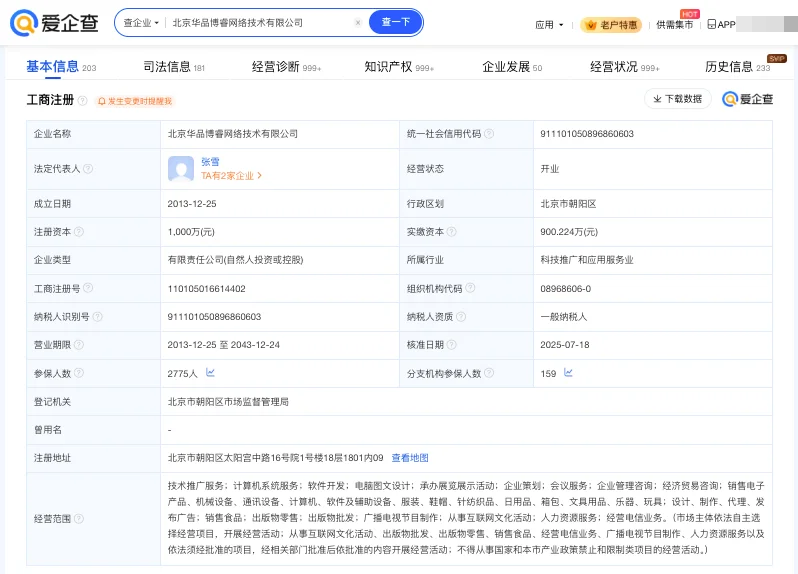Viewport: 798px width, 574px height.
Task: Click help icon next to 营业期限
Action: click(79, 345)
